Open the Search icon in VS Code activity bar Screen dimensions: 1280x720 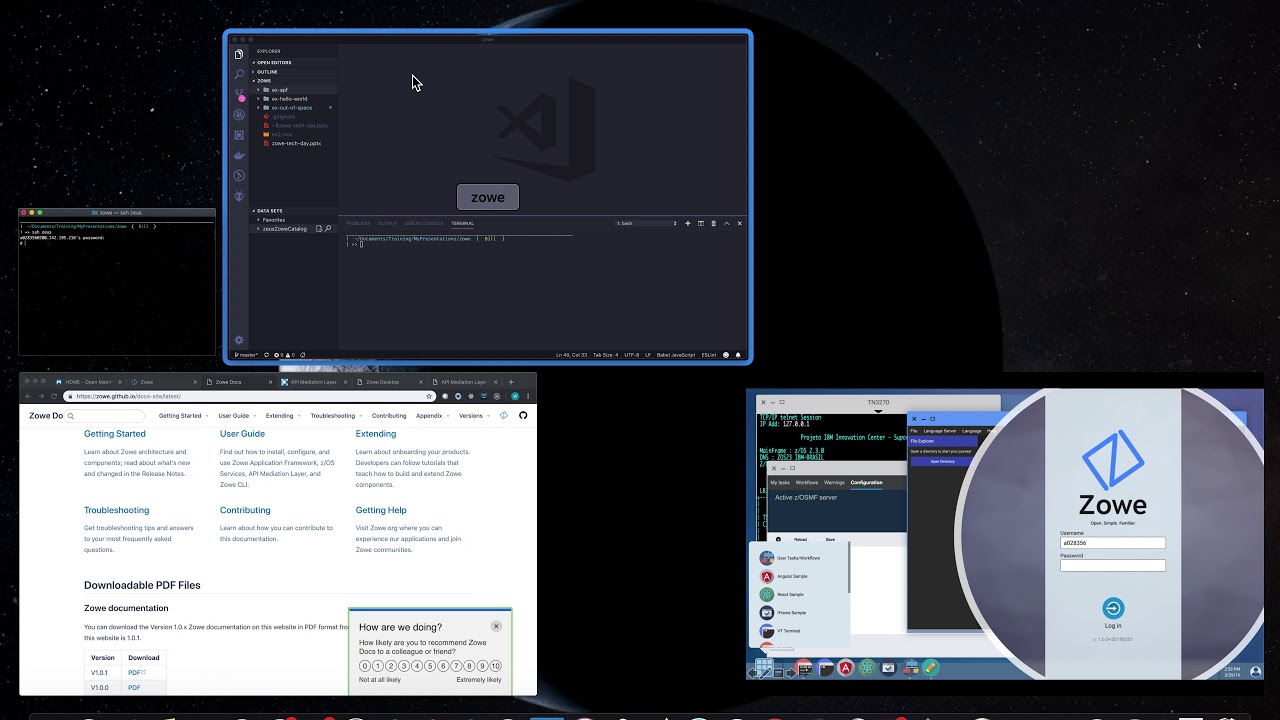pyautogui.click(x=239, y=74)
